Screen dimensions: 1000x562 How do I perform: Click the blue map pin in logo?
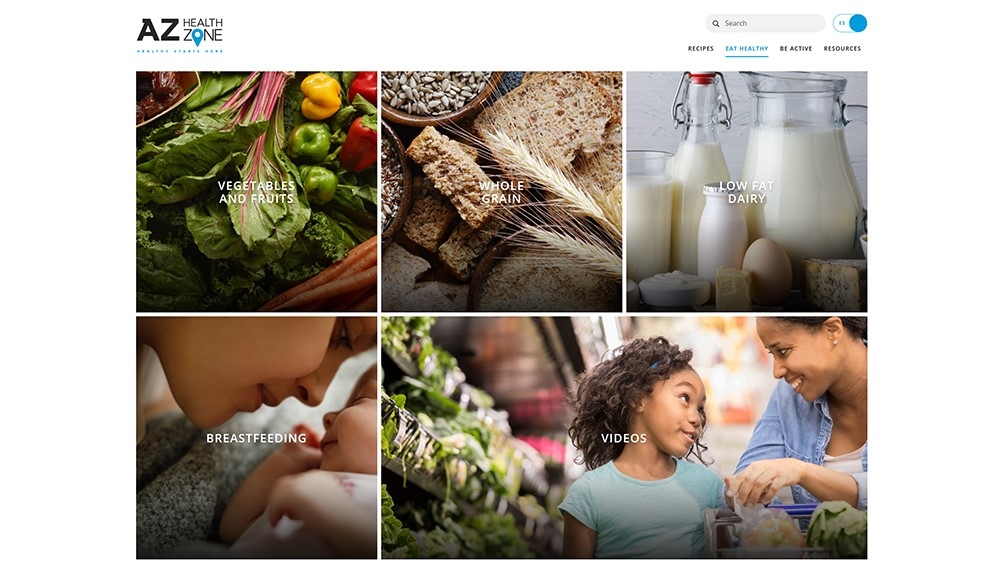pyautogui.click(x=198, y=38)
